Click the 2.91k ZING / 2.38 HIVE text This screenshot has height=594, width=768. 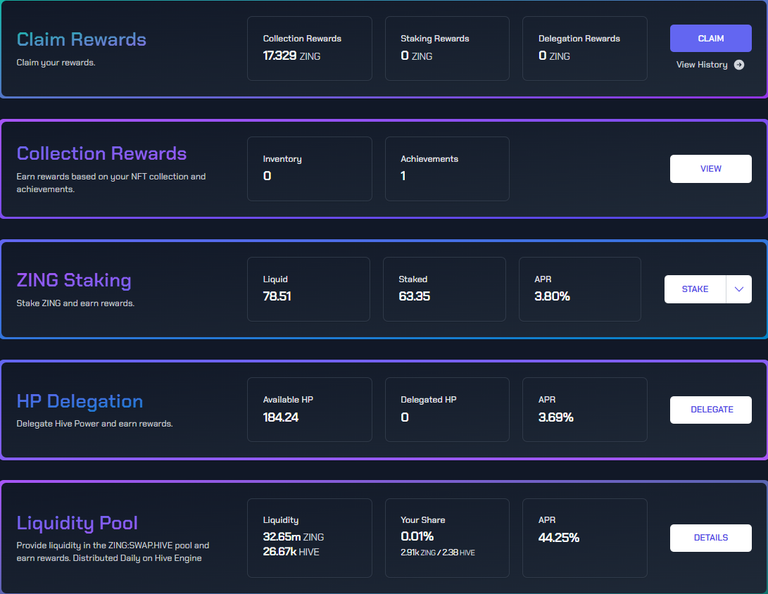pyautogui.click(x=437, y=552)
